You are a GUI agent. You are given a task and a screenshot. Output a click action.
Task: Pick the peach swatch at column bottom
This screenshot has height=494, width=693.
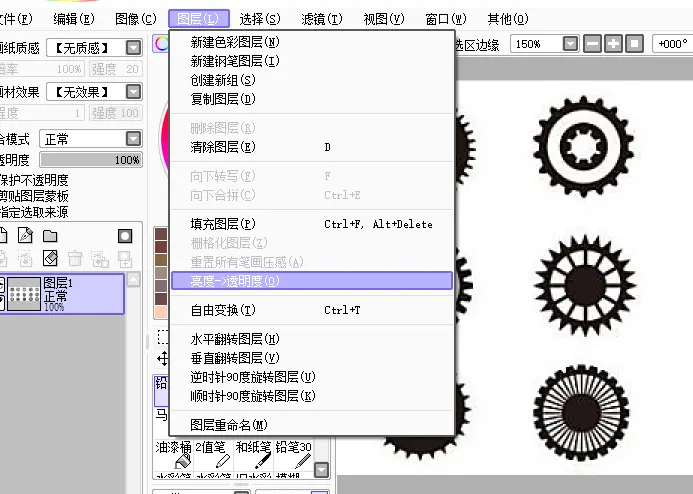pyautogui.click(x=160, y=312)
